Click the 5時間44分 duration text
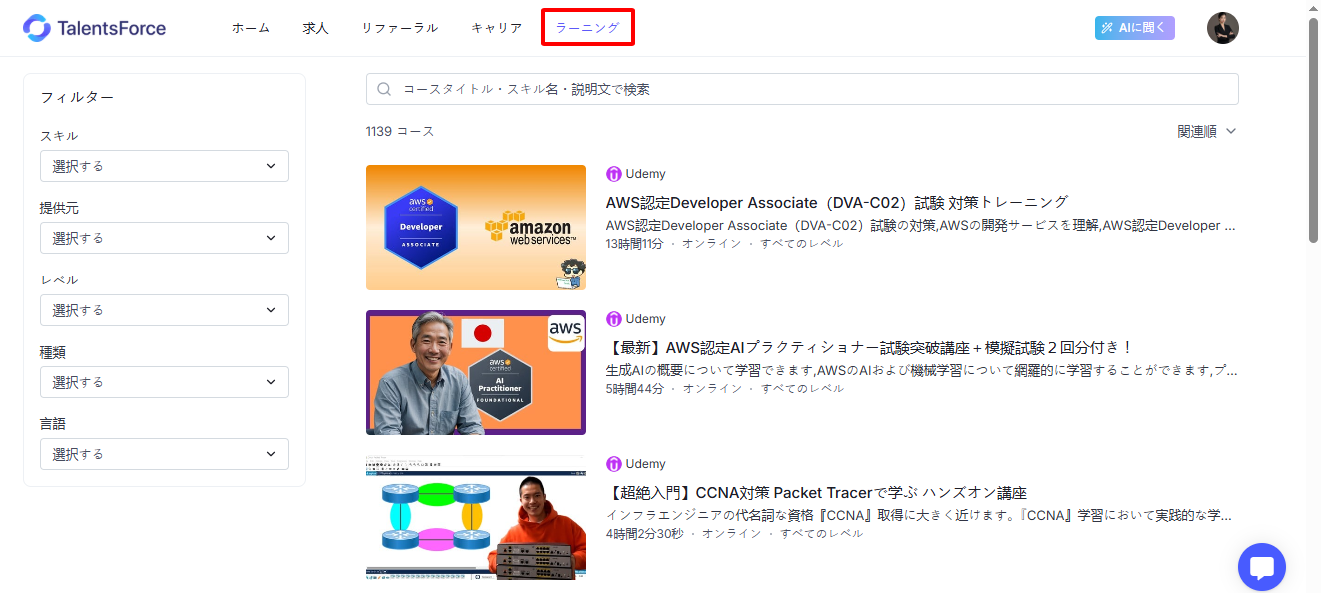Screen dimensions: 1321x593 tap(635, 388)
